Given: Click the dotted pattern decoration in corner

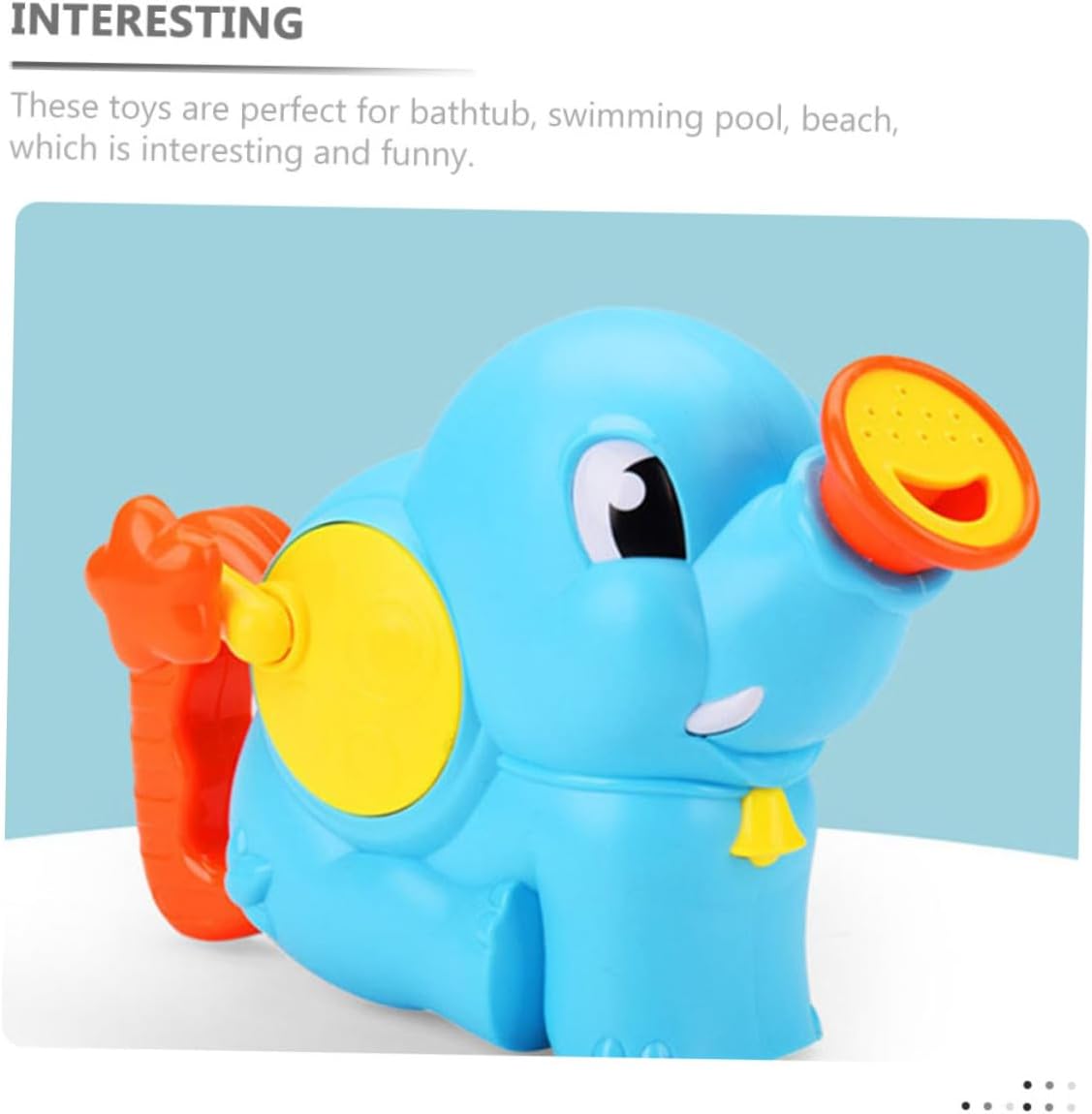Looking at the screenshot, I should (x=1017, y=1095).
